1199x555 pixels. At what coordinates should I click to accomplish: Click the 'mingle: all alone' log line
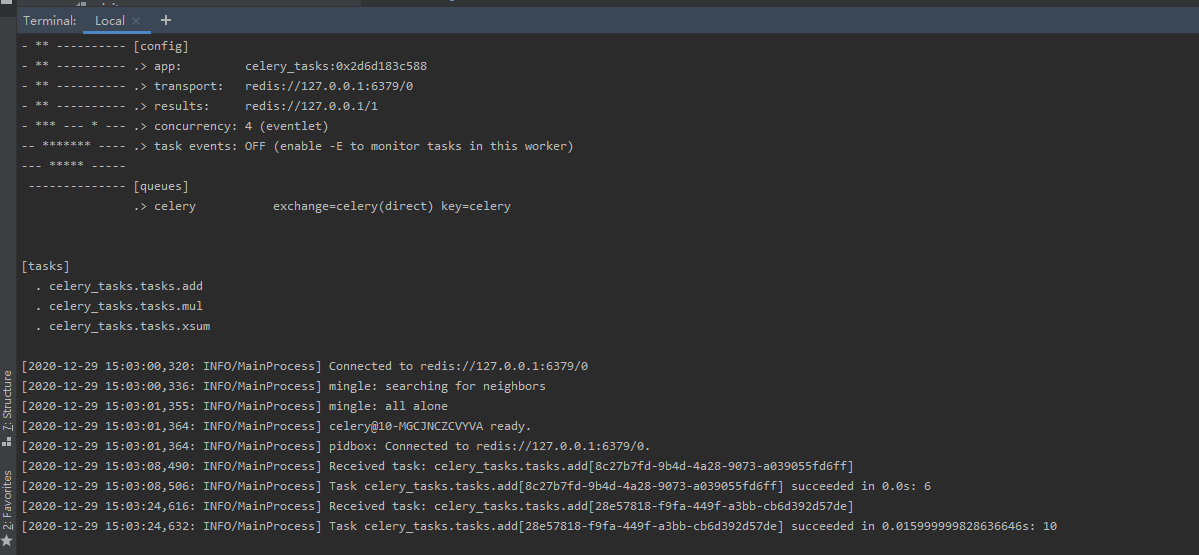(235, 406)
